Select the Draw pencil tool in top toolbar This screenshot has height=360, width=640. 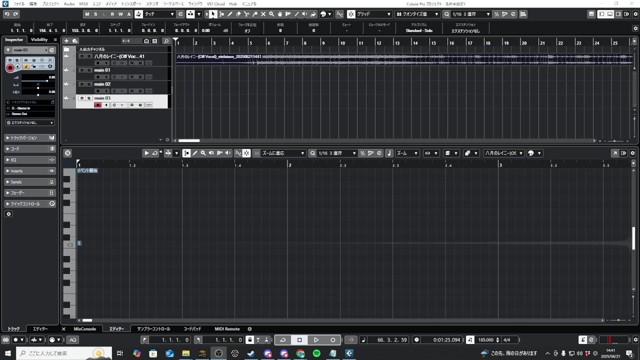(x=230, y=14)
